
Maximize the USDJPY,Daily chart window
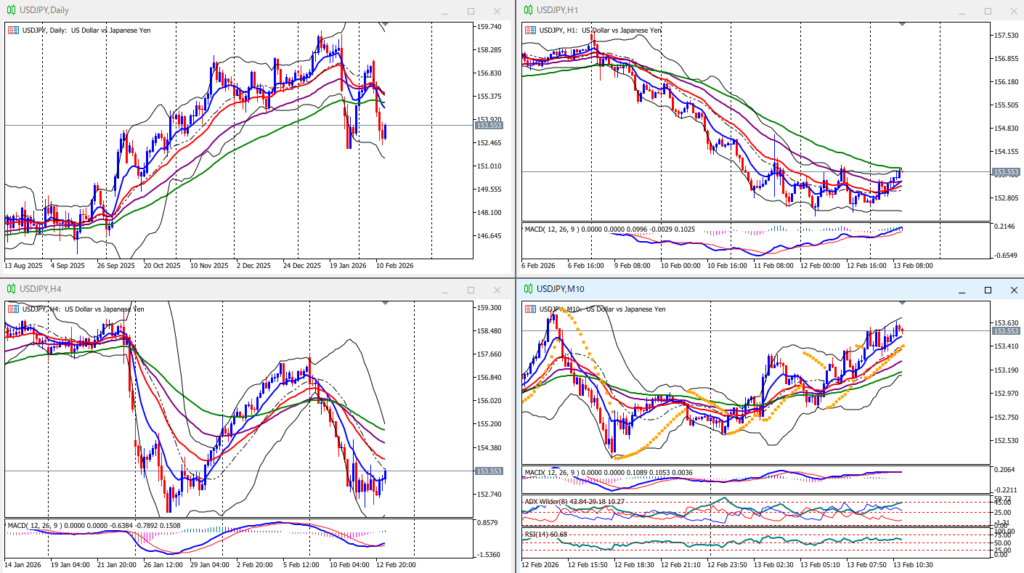(x=471, y=11)
